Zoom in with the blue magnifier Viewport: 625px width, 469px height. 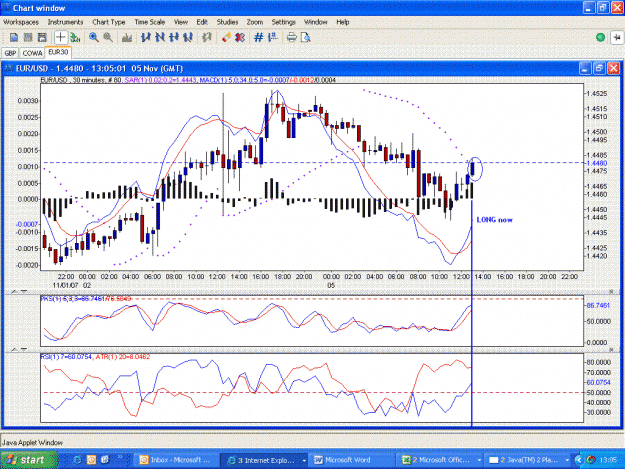click(x=94, y=37)
